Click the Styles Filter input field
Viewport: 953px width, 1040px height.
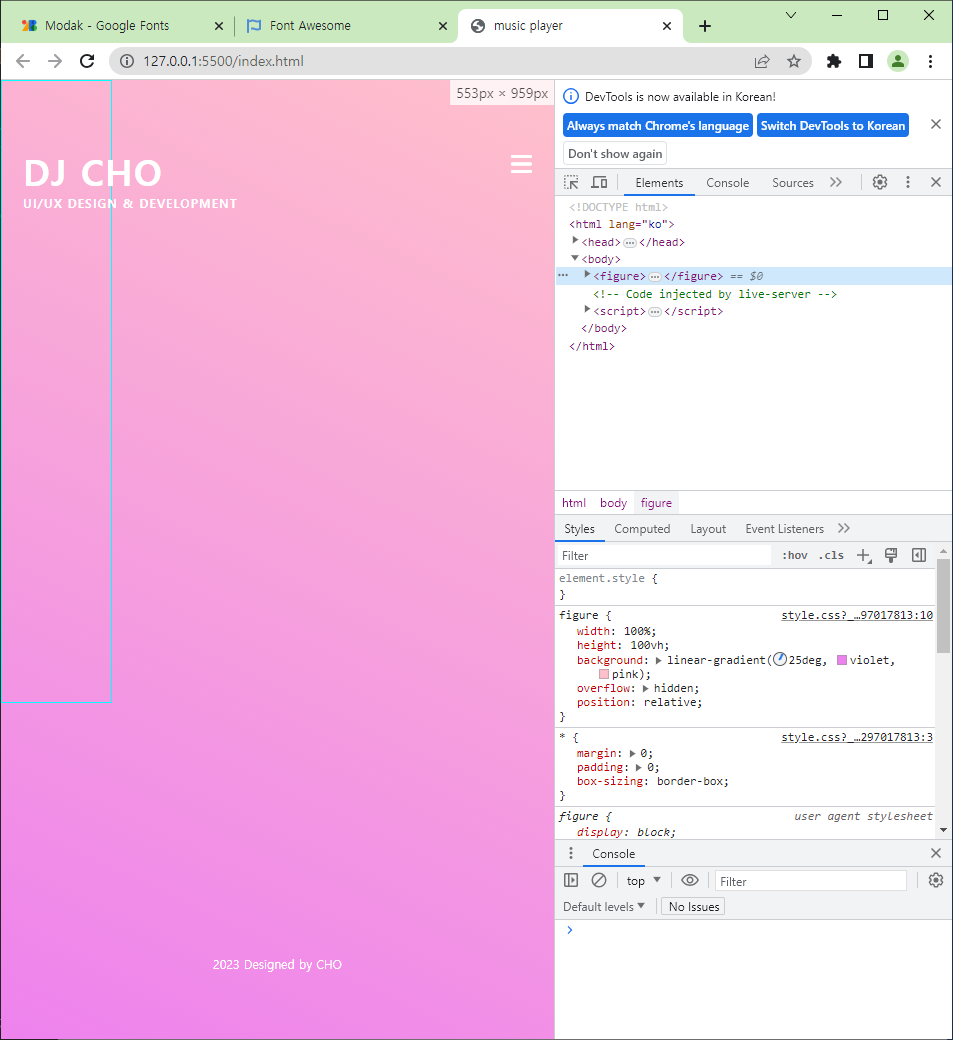pyautogui.click(x=664, y=556)
